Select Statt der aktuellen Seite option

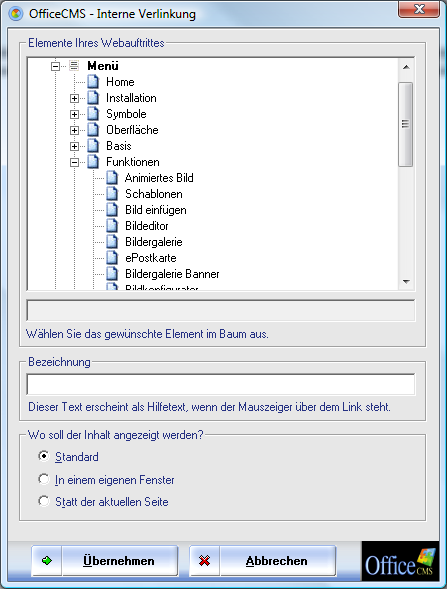pos(44,501)
